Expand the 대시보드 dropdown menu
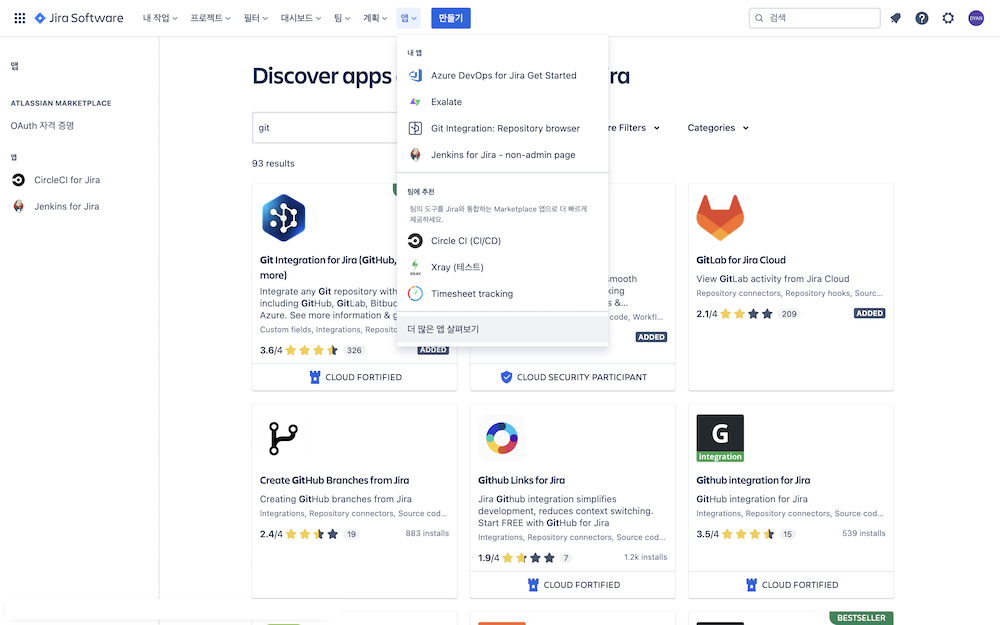 (x=301, y=18)
